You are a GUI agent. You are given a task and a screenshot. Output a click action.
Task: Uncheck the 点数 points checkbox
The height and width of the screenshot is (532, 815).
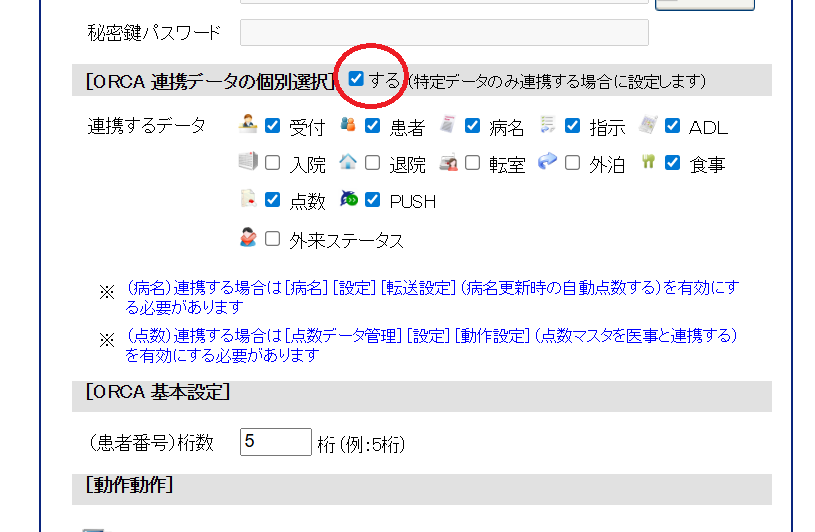click(x=273, y=201)
